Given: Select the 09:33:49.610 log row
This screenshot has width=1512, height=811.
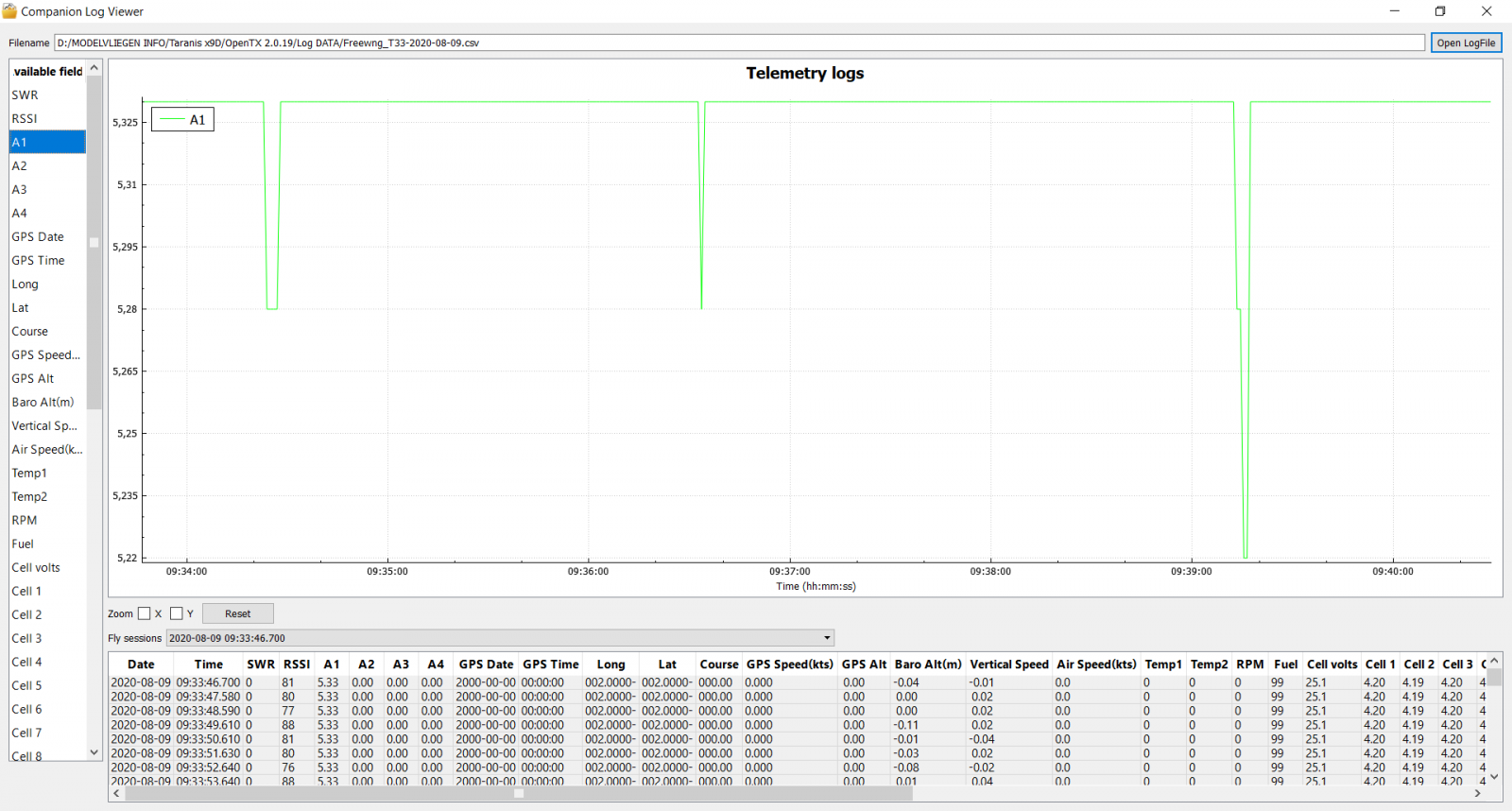Looking at the screenshot, I should point(799,725).
